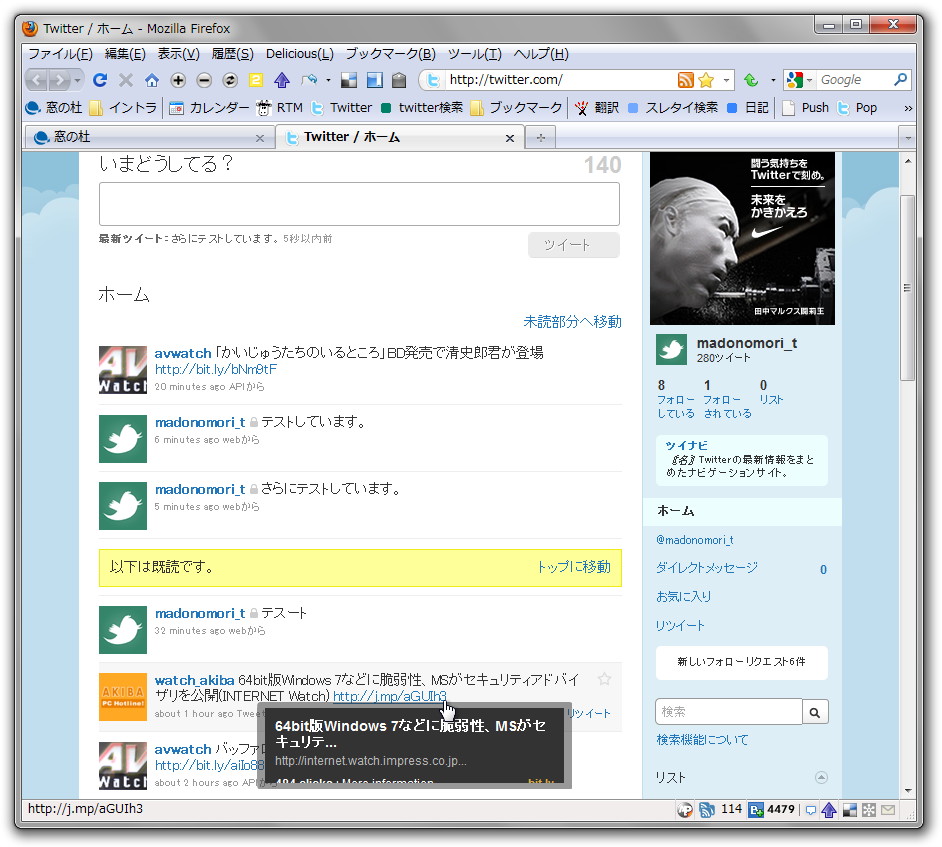Open the feed reader icon in status bar
The height and width of the screenshot is (847, 942).
[705, 810]
